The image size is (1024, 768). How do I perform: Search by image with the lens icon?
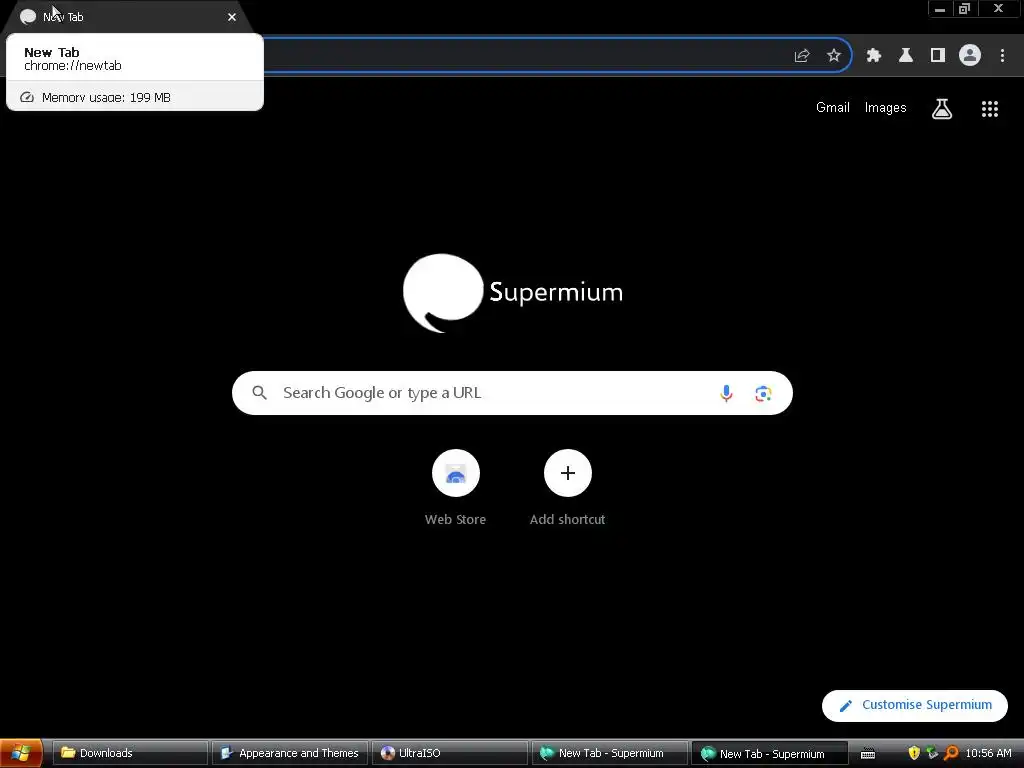[x=763, y=394]
